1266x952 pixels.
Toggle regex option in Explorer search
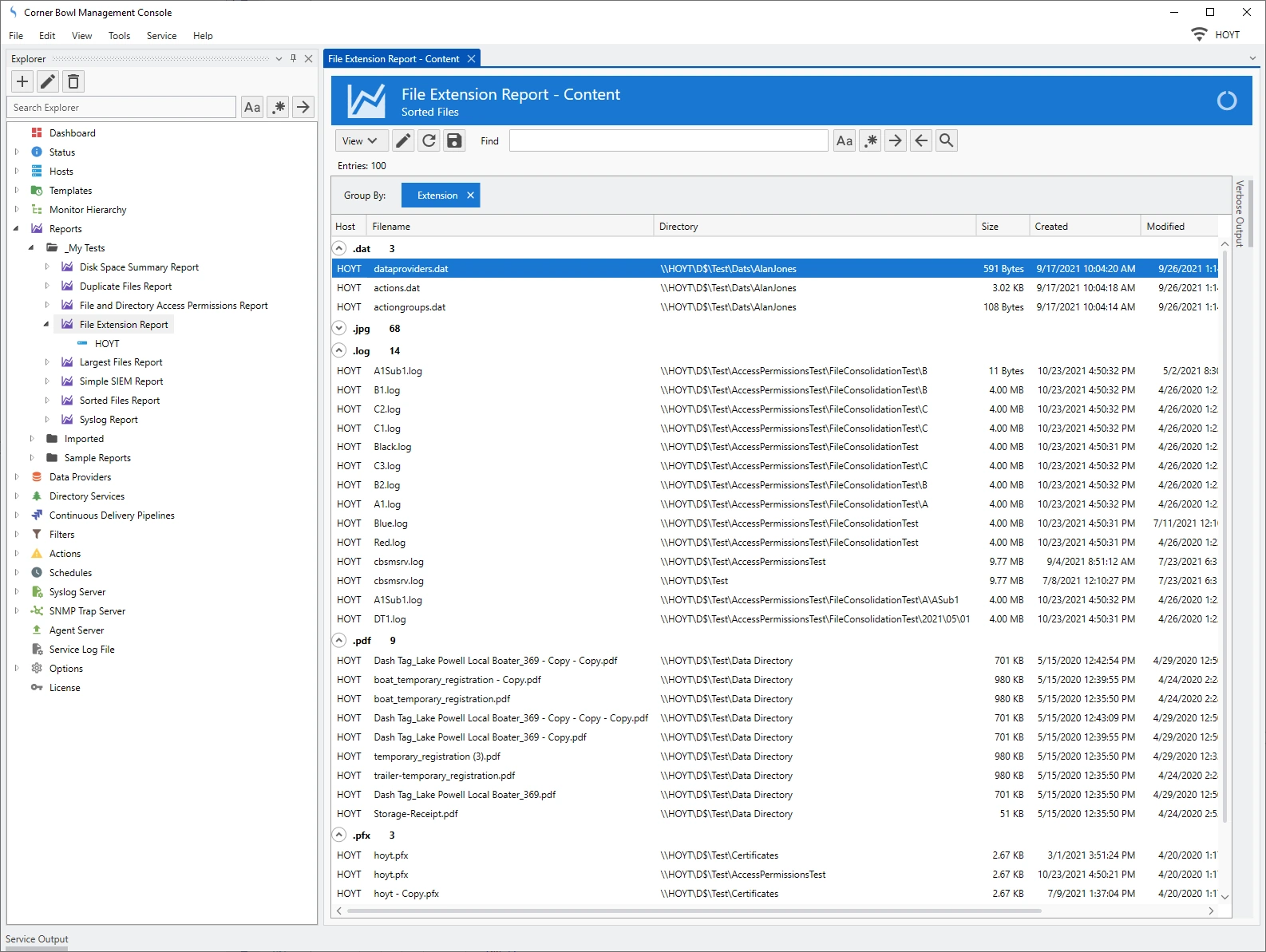(278, 107)
